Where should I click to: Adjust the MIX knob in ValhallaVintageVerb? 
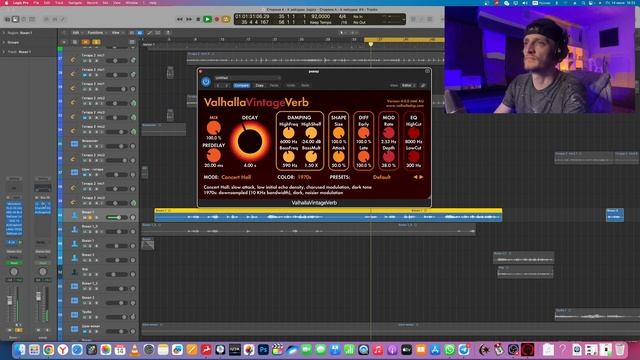213,128
